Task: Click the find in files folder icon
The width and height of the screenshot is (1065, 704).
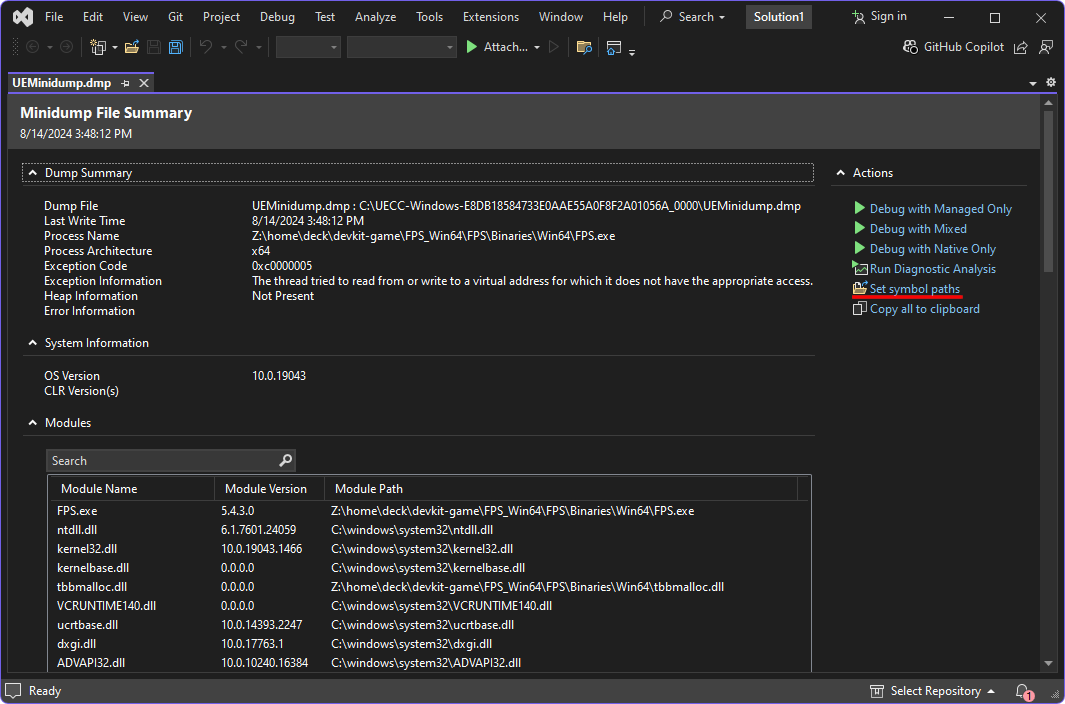Action: click(x=583, y=47)
